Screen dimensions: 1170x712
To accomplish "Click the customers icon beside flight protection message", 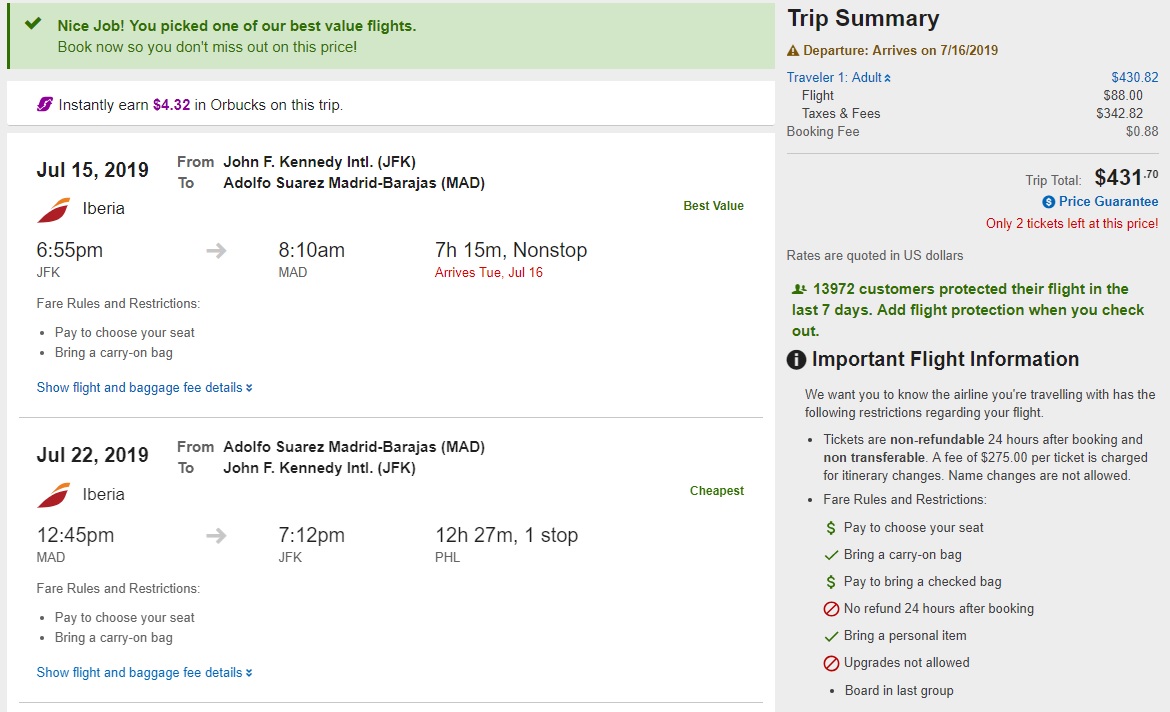I will [x=797, y=290].
